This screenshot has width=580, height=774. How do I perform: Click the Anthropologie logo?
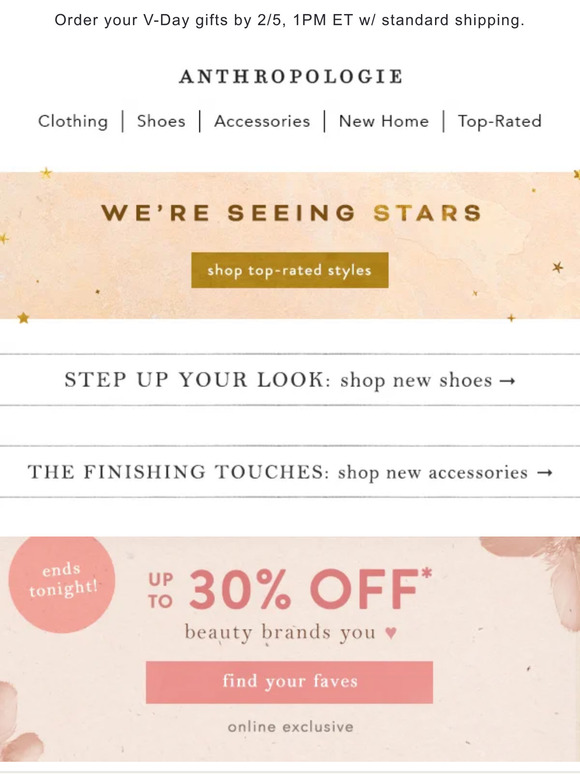pos(291,77)
